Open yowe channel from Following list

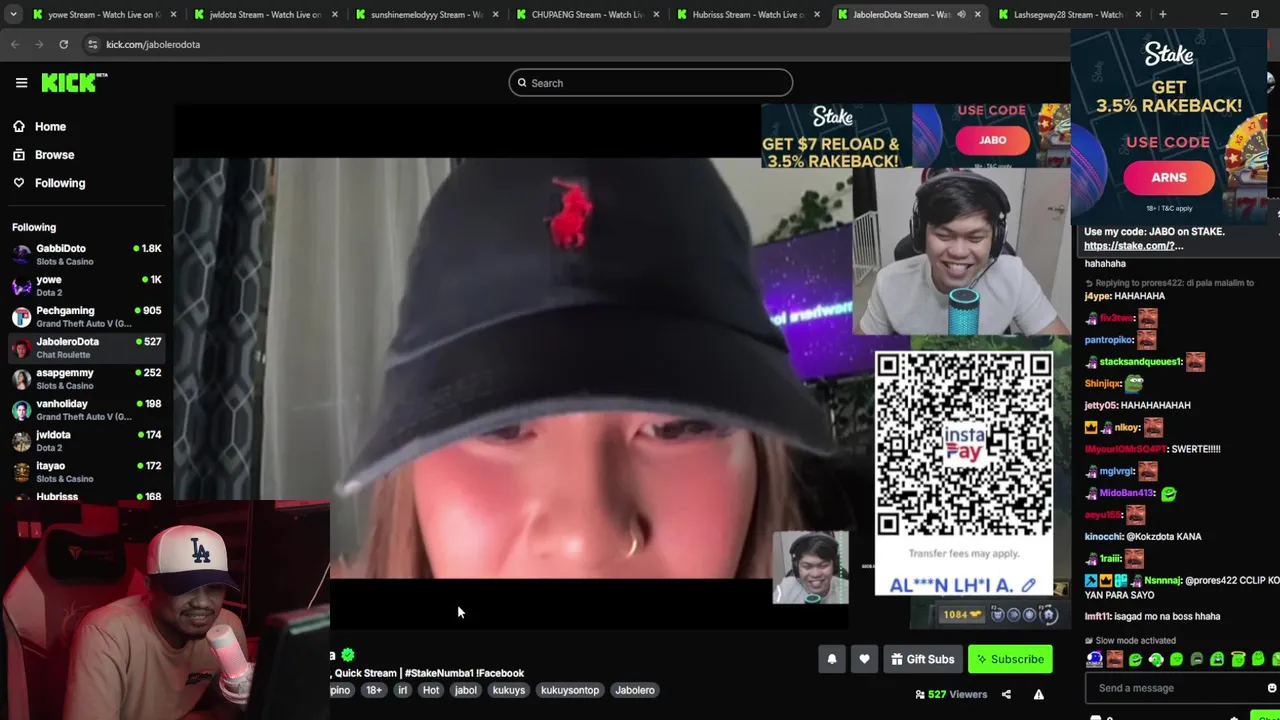(87, 286)
